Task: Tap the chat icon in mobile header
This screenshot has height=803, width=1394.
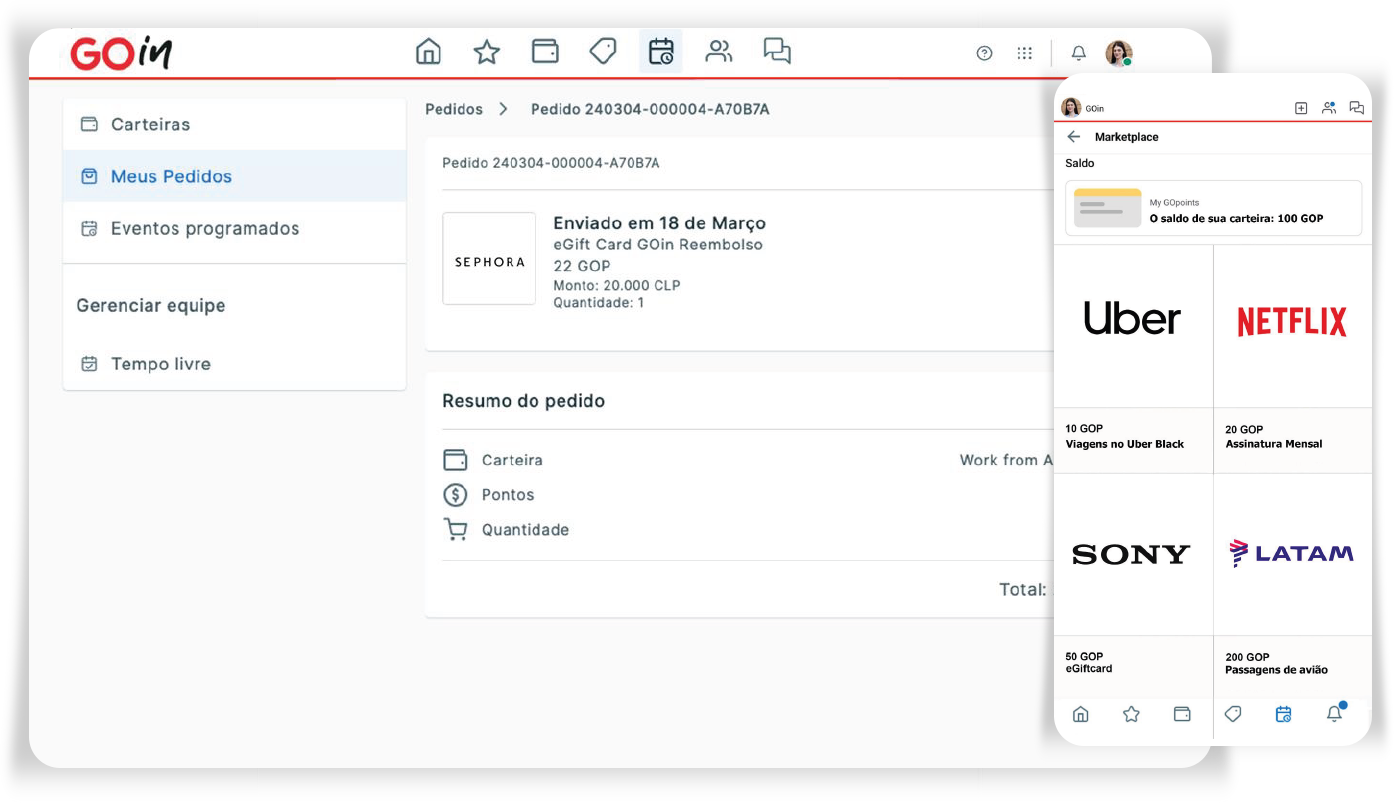Action: point(1356,108)
